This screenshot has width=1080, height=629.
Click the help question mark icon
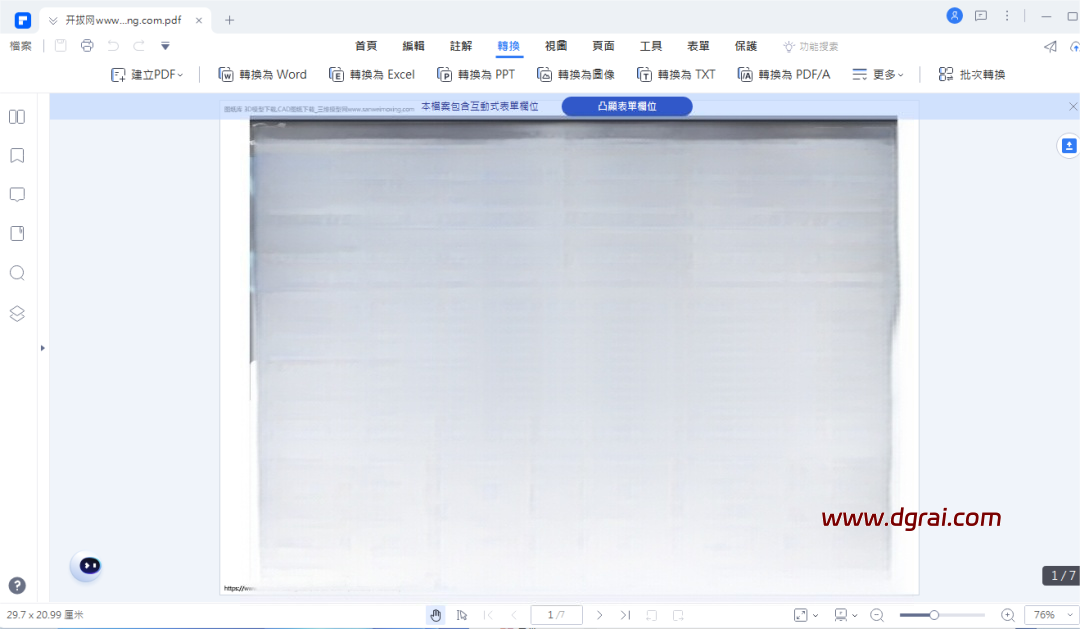[x=17, y=586]
